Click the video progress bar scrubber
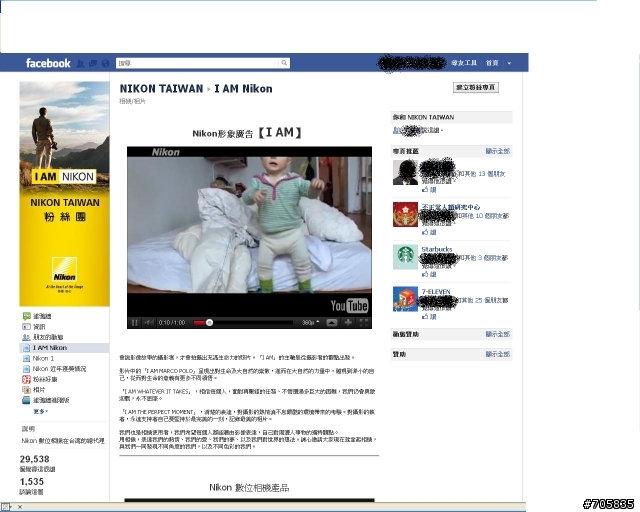 coord(209,323)
